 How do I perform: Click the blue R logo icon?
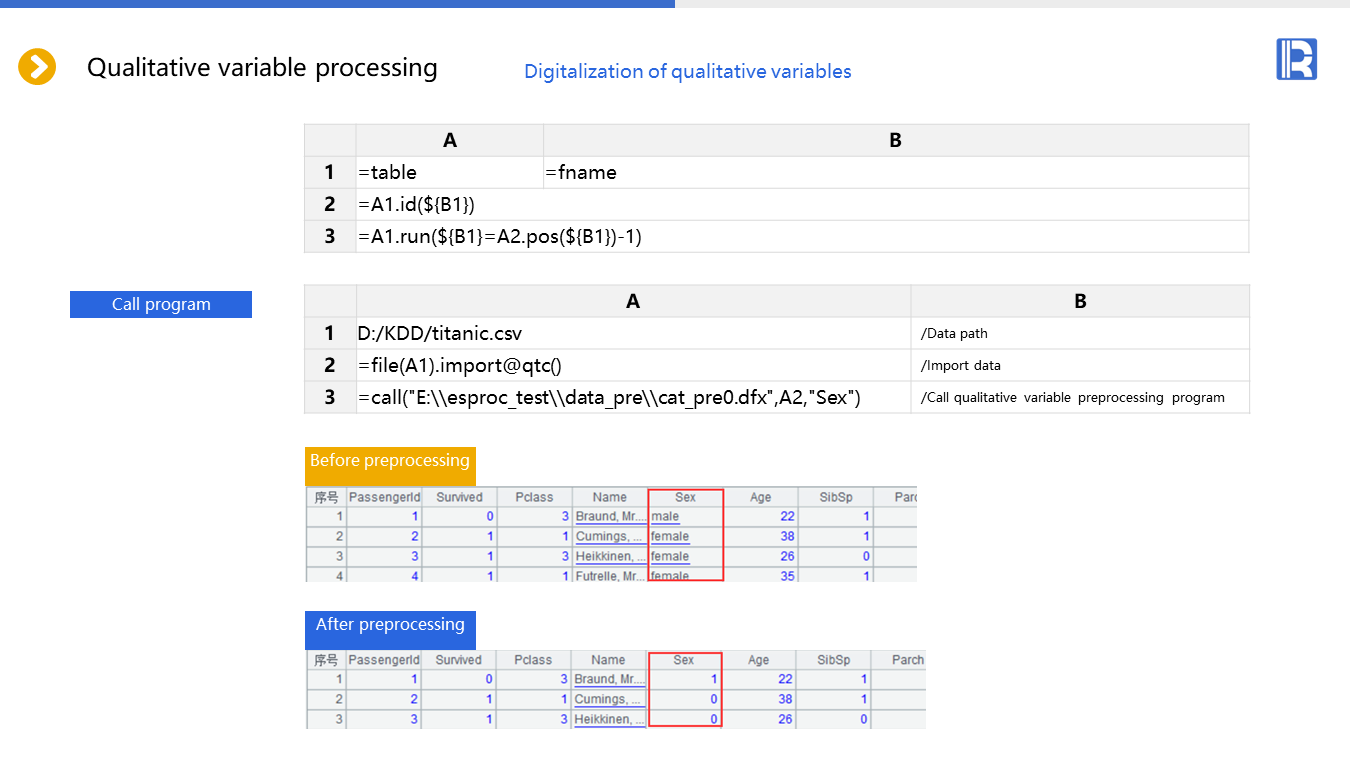pyautogui.click(x=1296, y=59)
